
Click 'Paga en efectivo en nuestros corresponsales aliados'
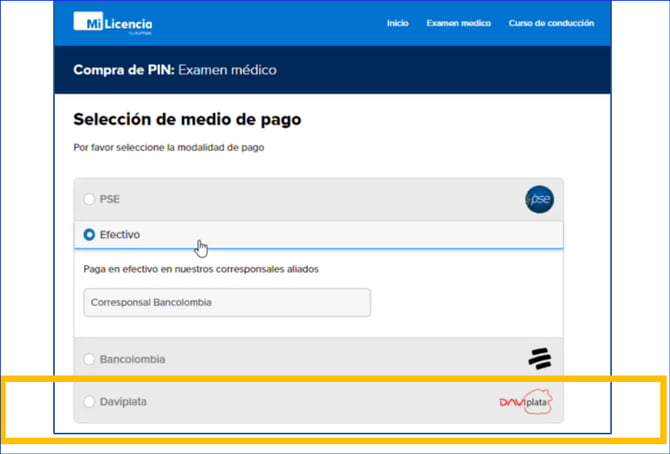tap(201, 269)
